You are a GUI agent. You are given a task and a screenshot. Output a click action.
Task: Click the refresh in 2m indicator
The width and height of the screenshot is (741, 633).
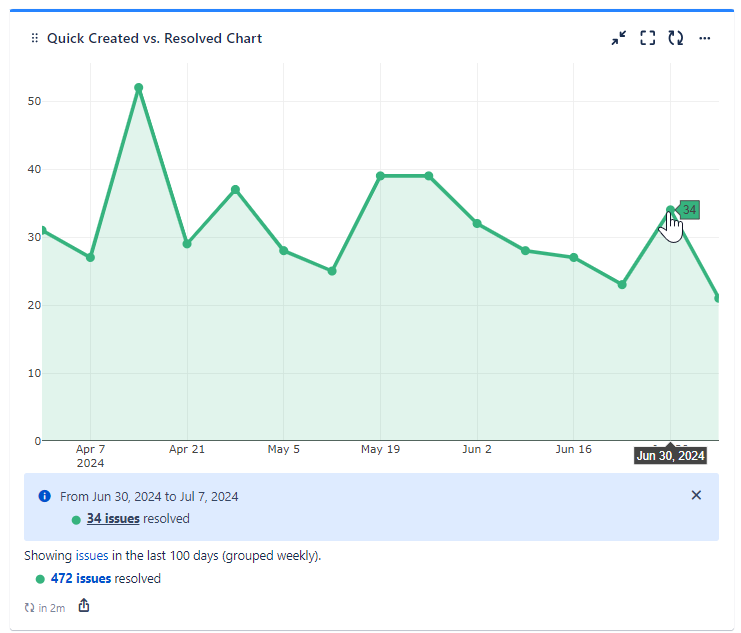coord(44,608)
